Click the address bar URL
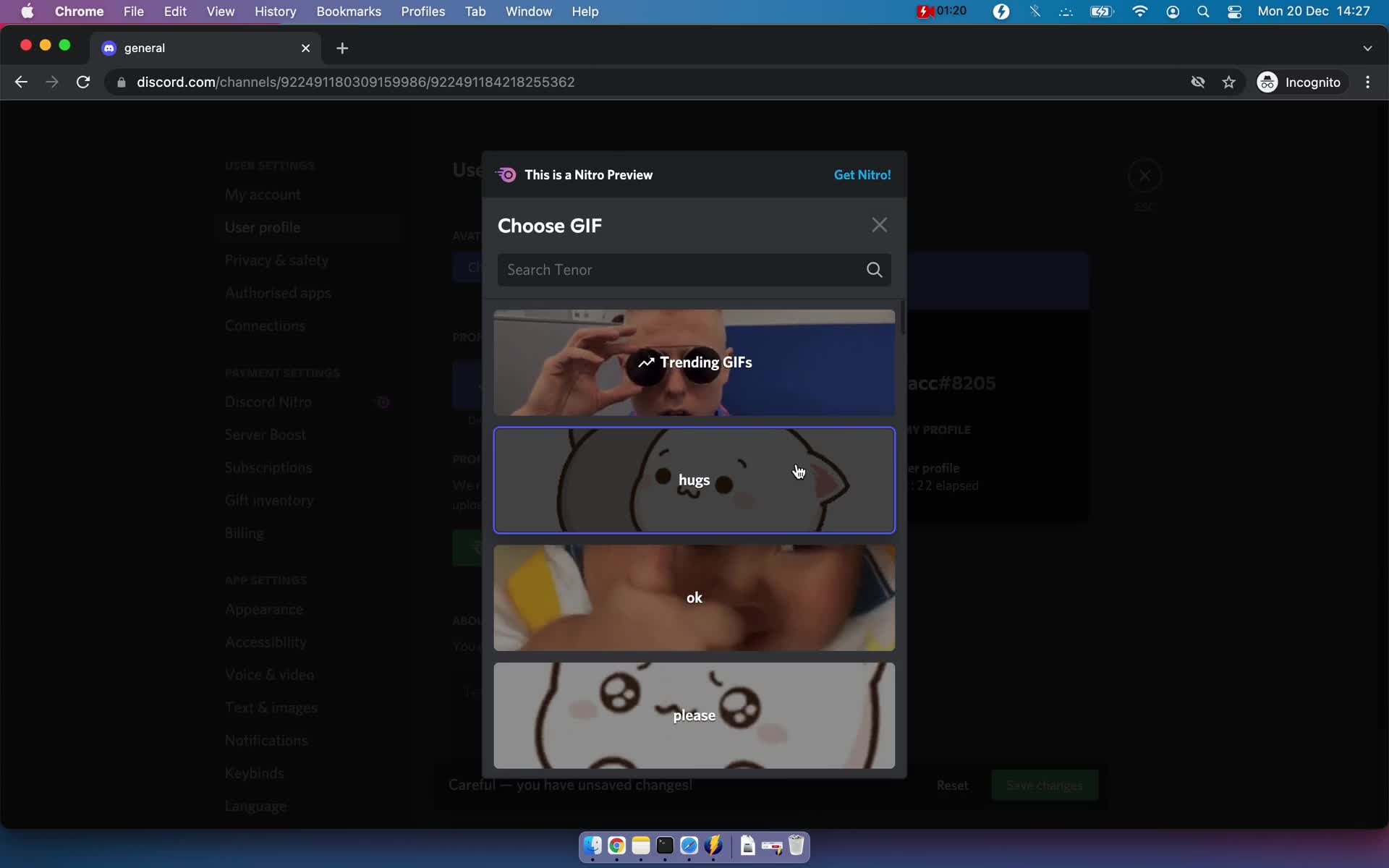This screenshot has height=868, width=1389. [355, 82]
